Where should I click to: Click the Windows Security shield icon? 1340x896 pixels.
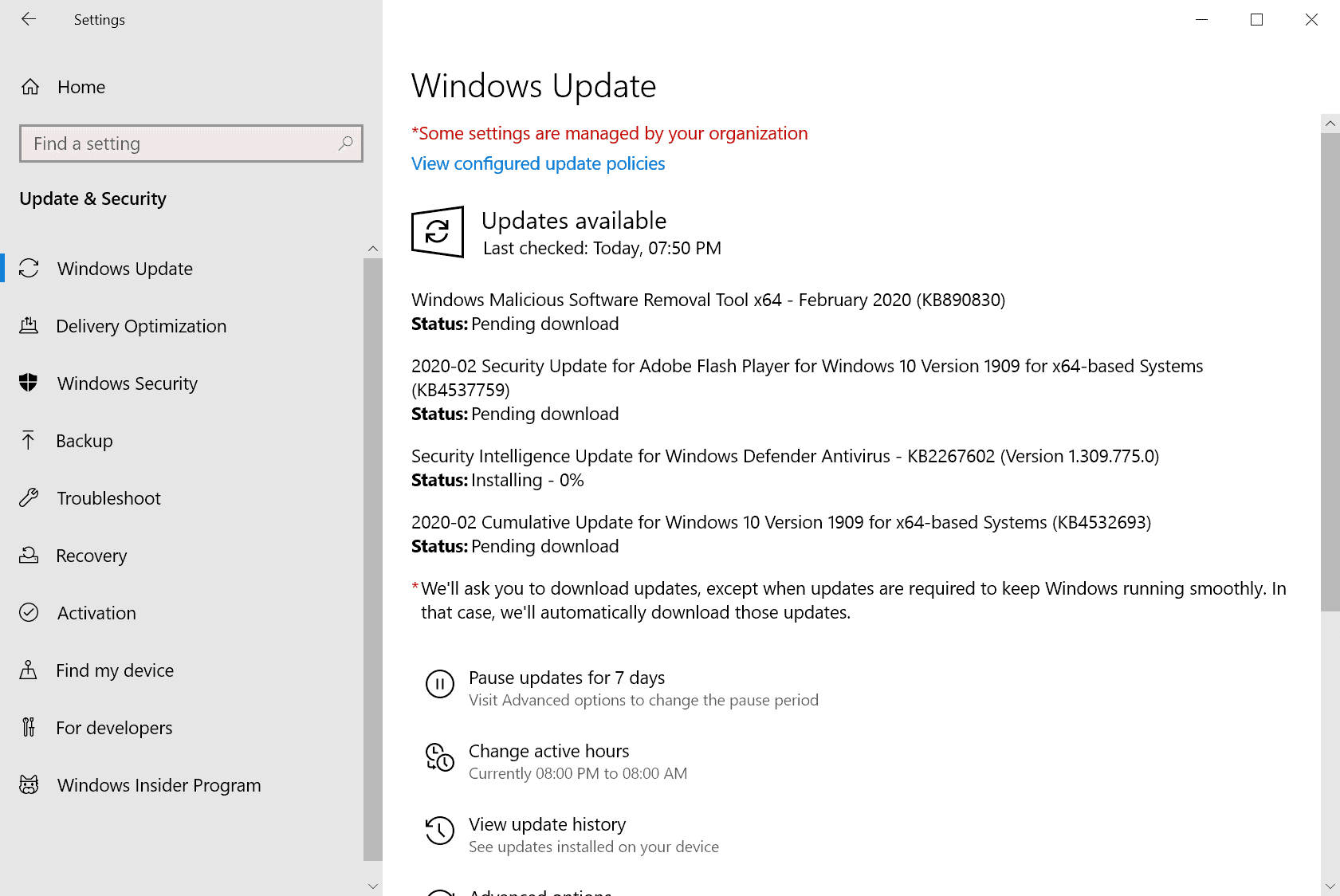pos(29,383)
